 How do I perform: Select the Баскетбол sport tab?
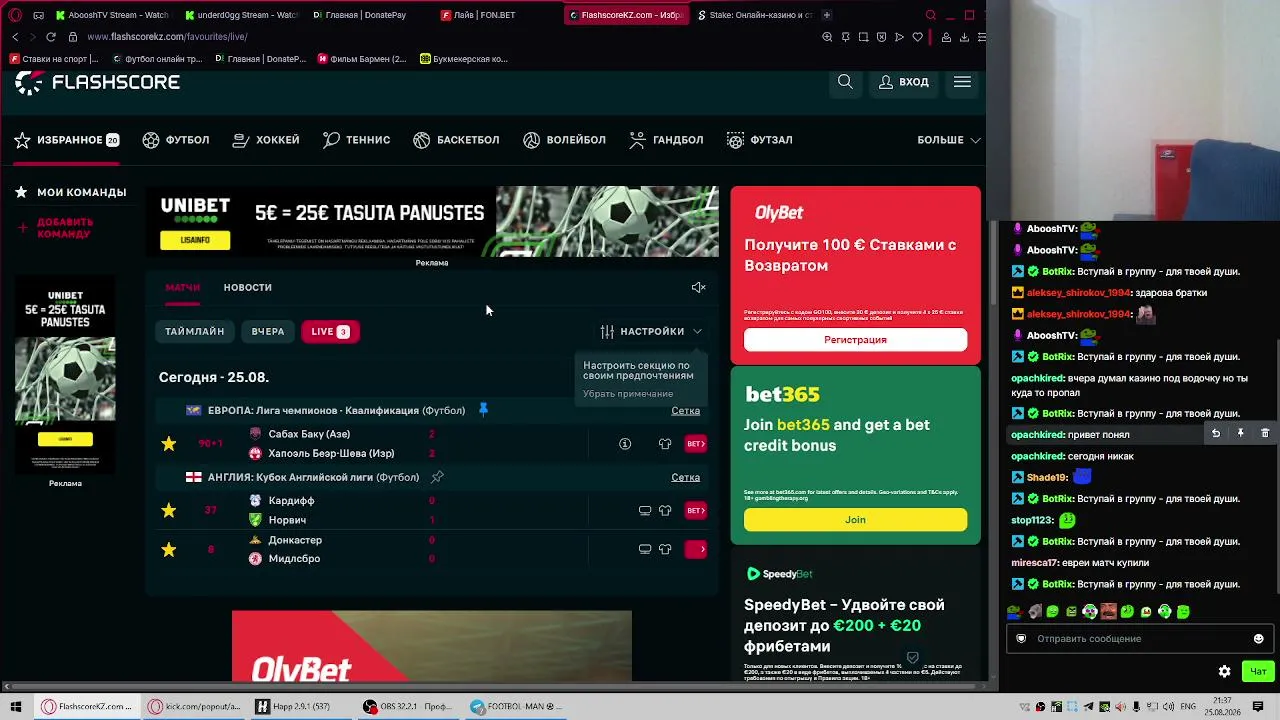(456, 140)
